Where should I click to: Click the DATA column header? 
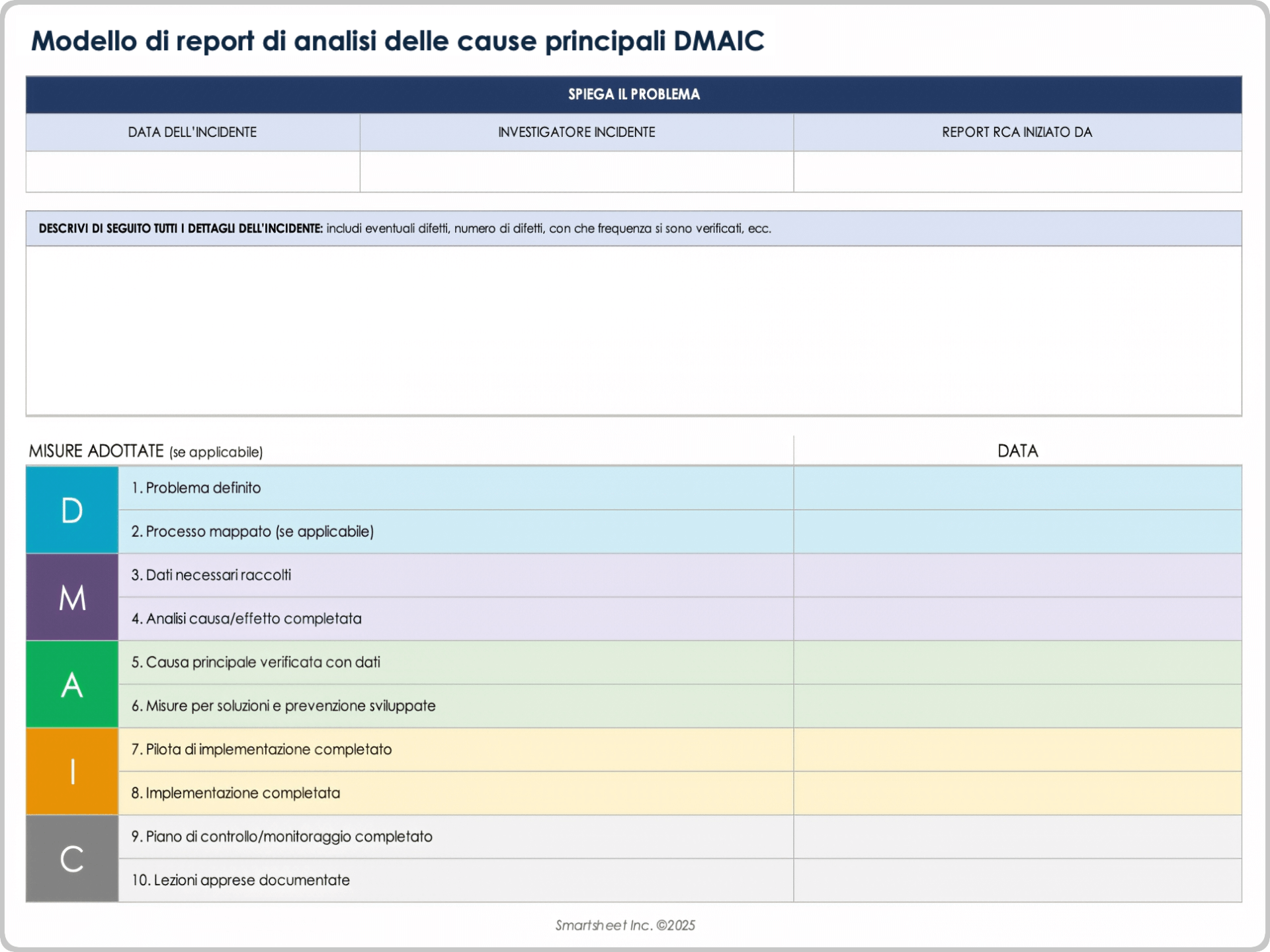tap(1017, 451)
